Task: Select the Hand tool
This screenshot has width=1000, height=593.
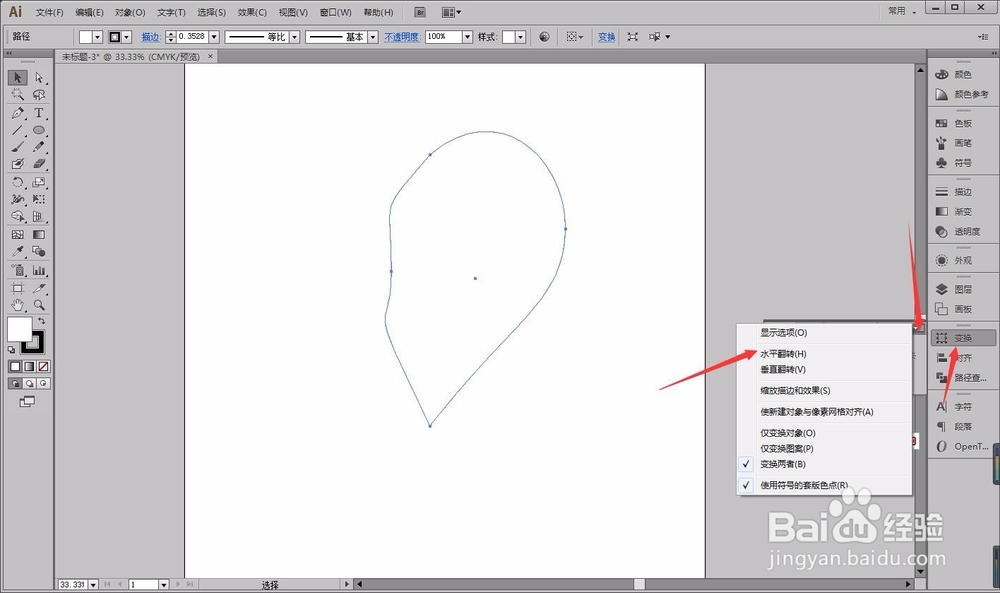Action: point(17,305)
